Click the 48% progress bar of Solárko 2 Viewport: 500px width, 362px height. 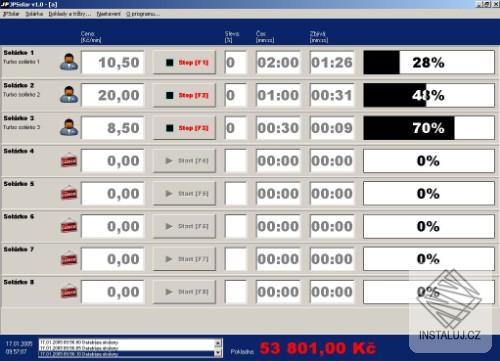[x=429, y=95]
